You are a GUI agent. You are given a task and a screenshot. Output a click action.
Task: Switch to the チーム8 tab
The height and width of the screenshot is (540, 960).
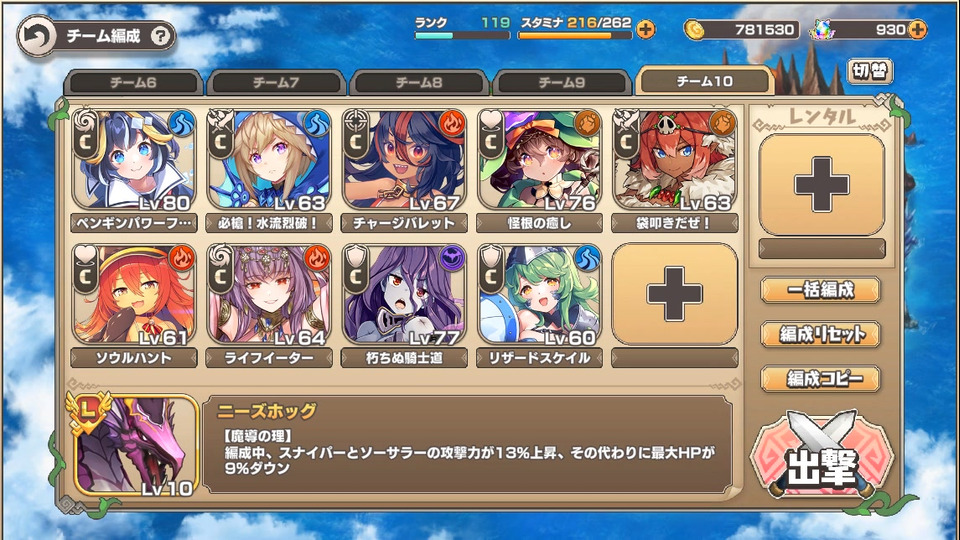pyautogui.click(x=419, y=83)
